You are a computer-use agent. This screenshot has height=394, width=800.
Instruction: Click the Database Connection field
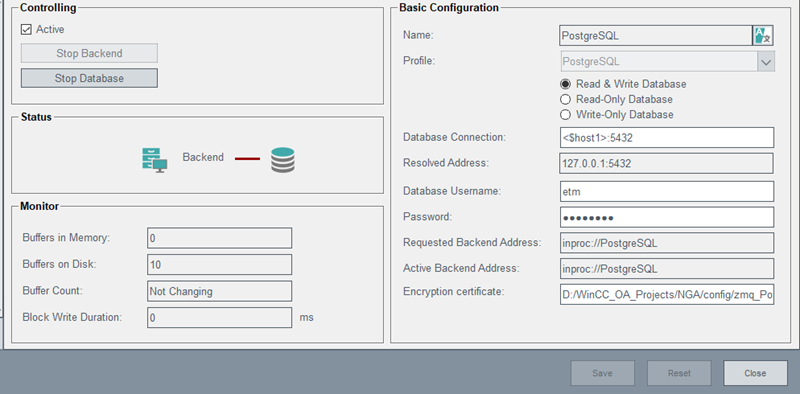point(667,137)
